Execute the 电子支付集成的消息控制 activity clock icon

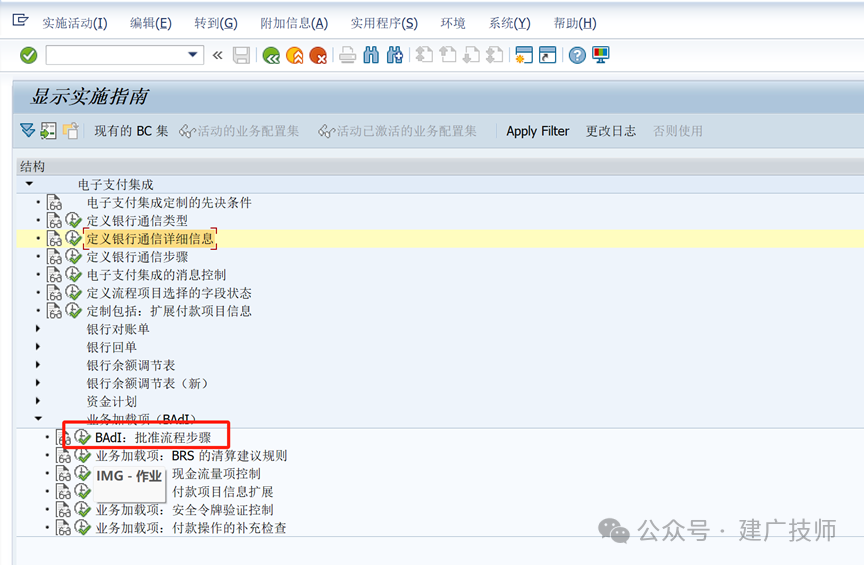pyautogui.click(x=73, y=275)
